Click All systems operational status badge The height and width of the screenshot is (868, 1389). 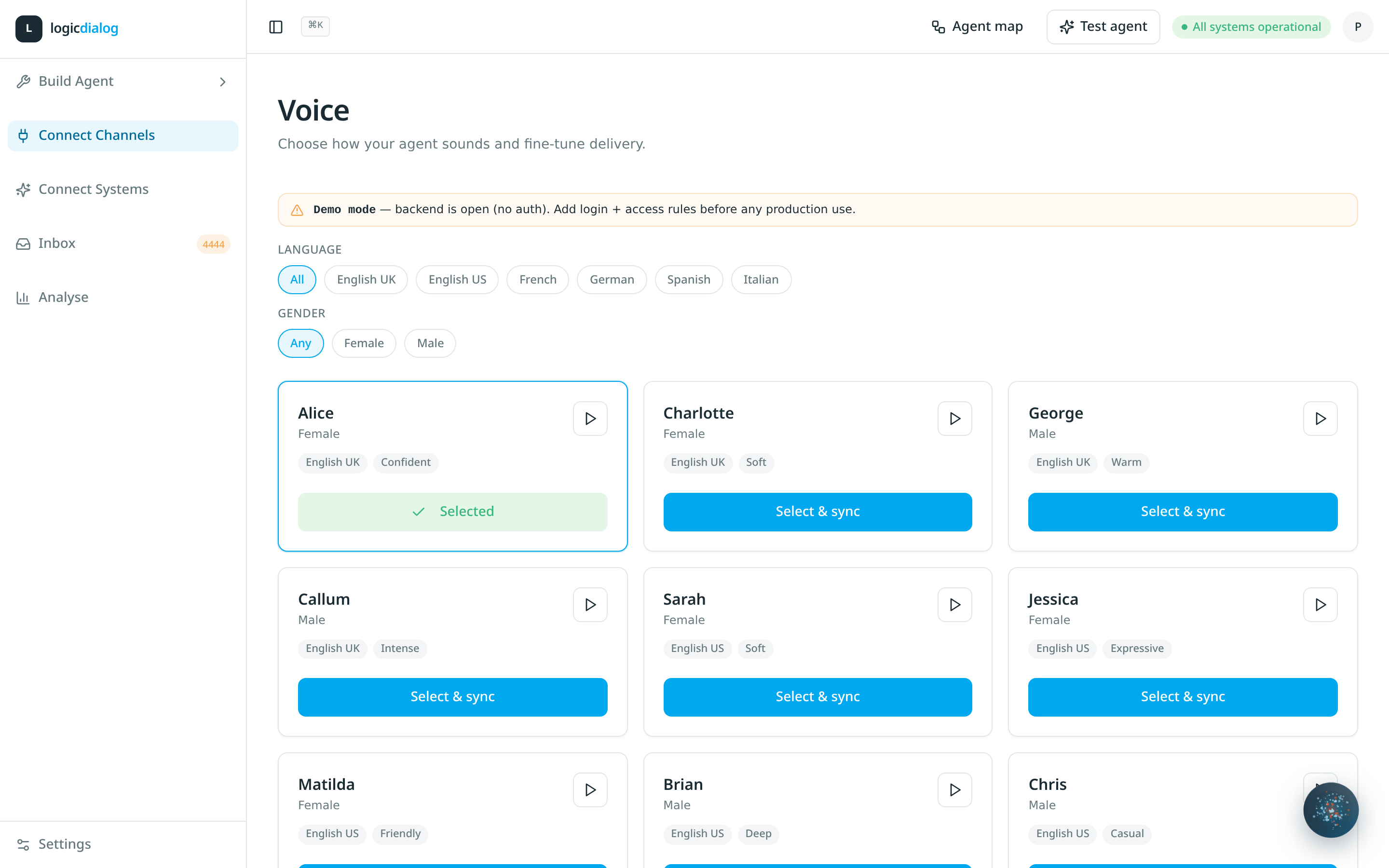[x=1251, y=27]
